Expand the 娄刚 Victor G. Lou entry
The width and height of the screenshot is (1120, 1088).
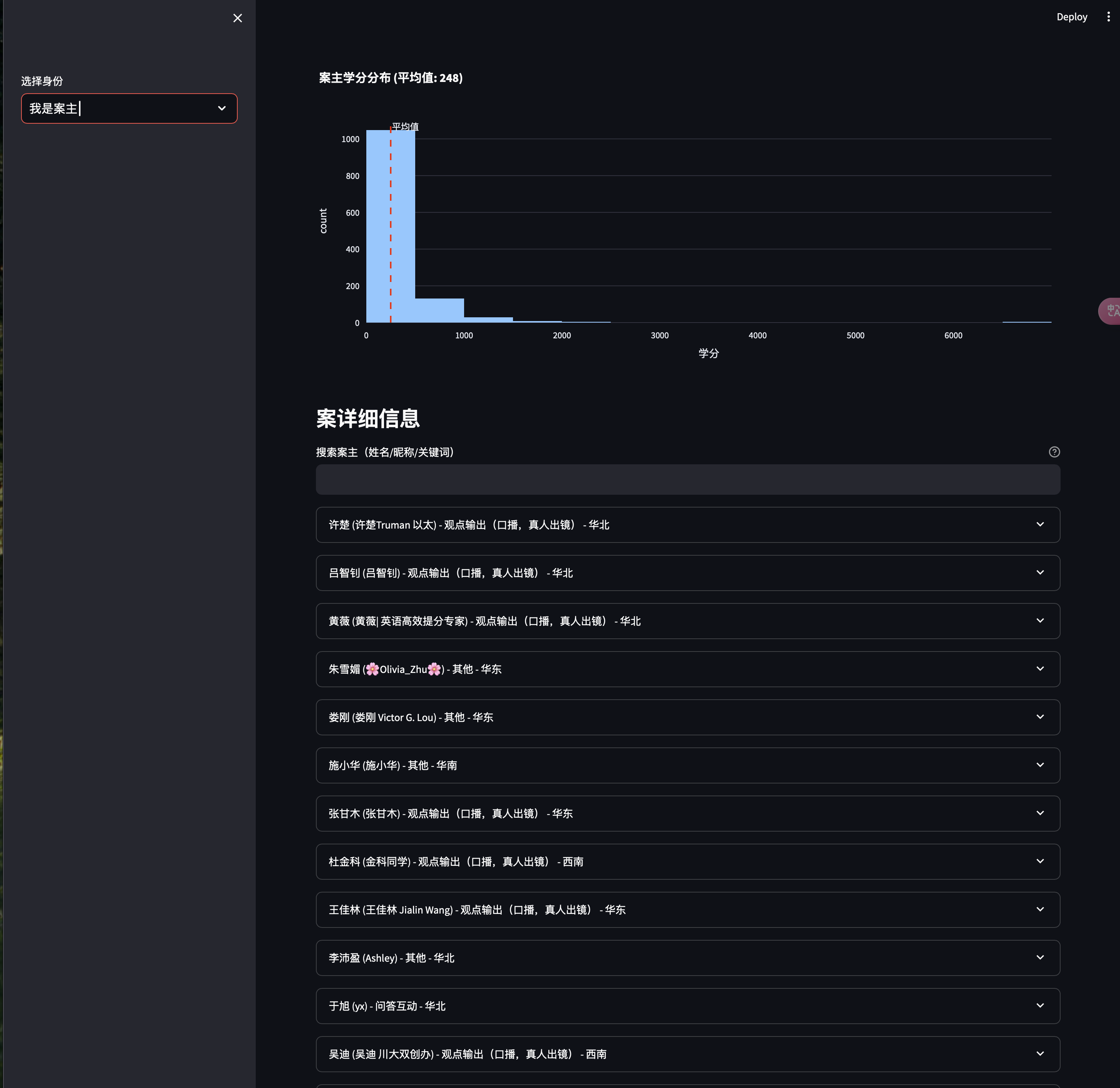(688, 717)
